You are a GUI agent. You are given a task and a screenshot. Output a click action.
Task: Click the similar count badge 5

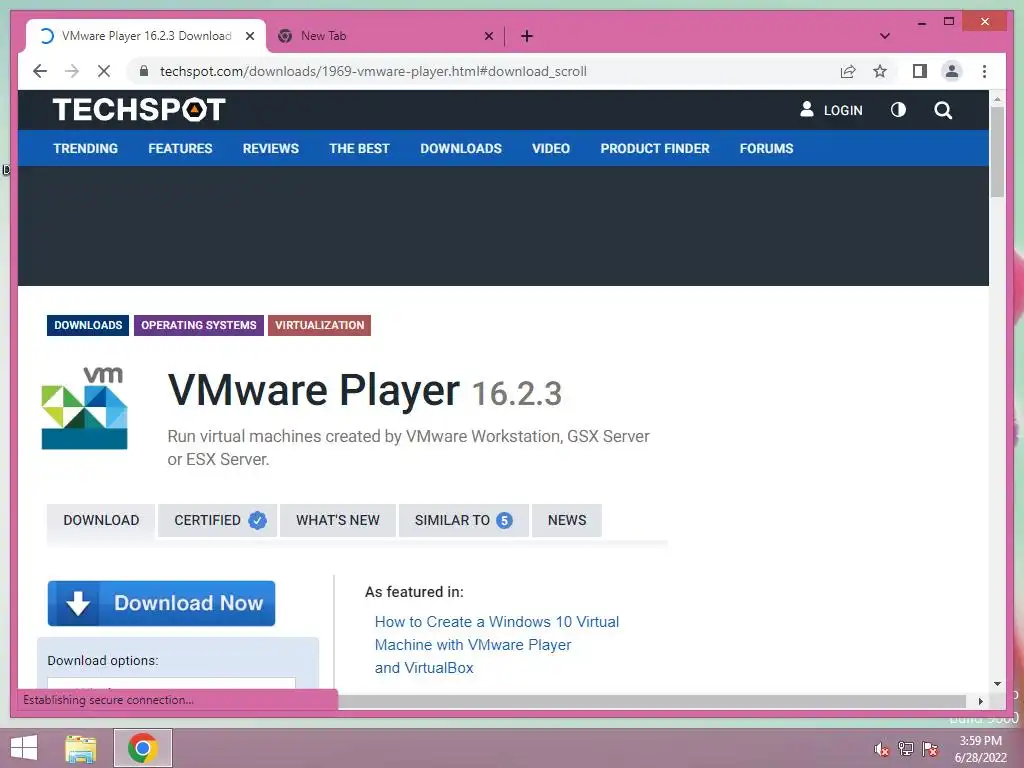click(504, 520)
